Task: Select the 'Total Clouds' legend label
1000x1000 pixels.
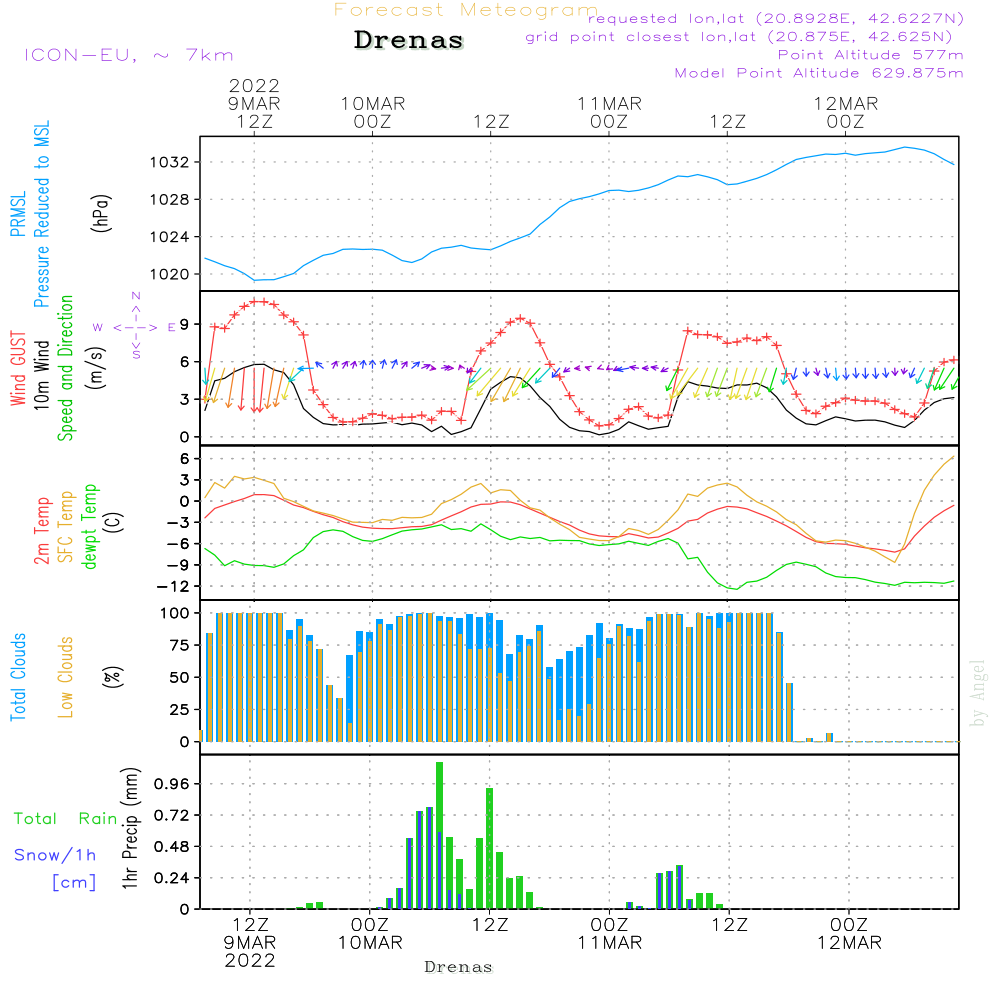Action: click(x=18, y=677)
